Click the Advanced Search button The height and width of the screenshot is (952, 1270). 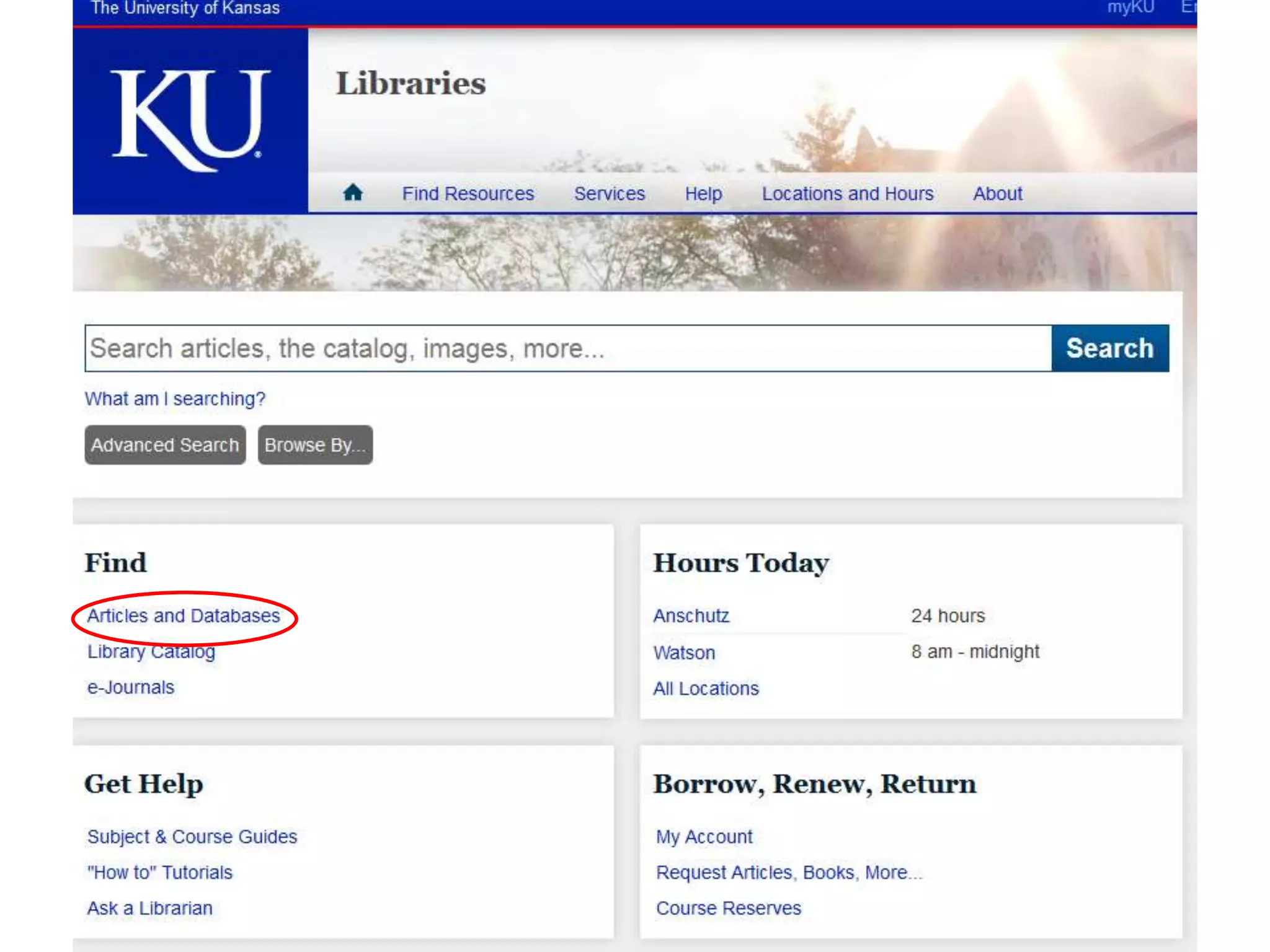[165, 445]
